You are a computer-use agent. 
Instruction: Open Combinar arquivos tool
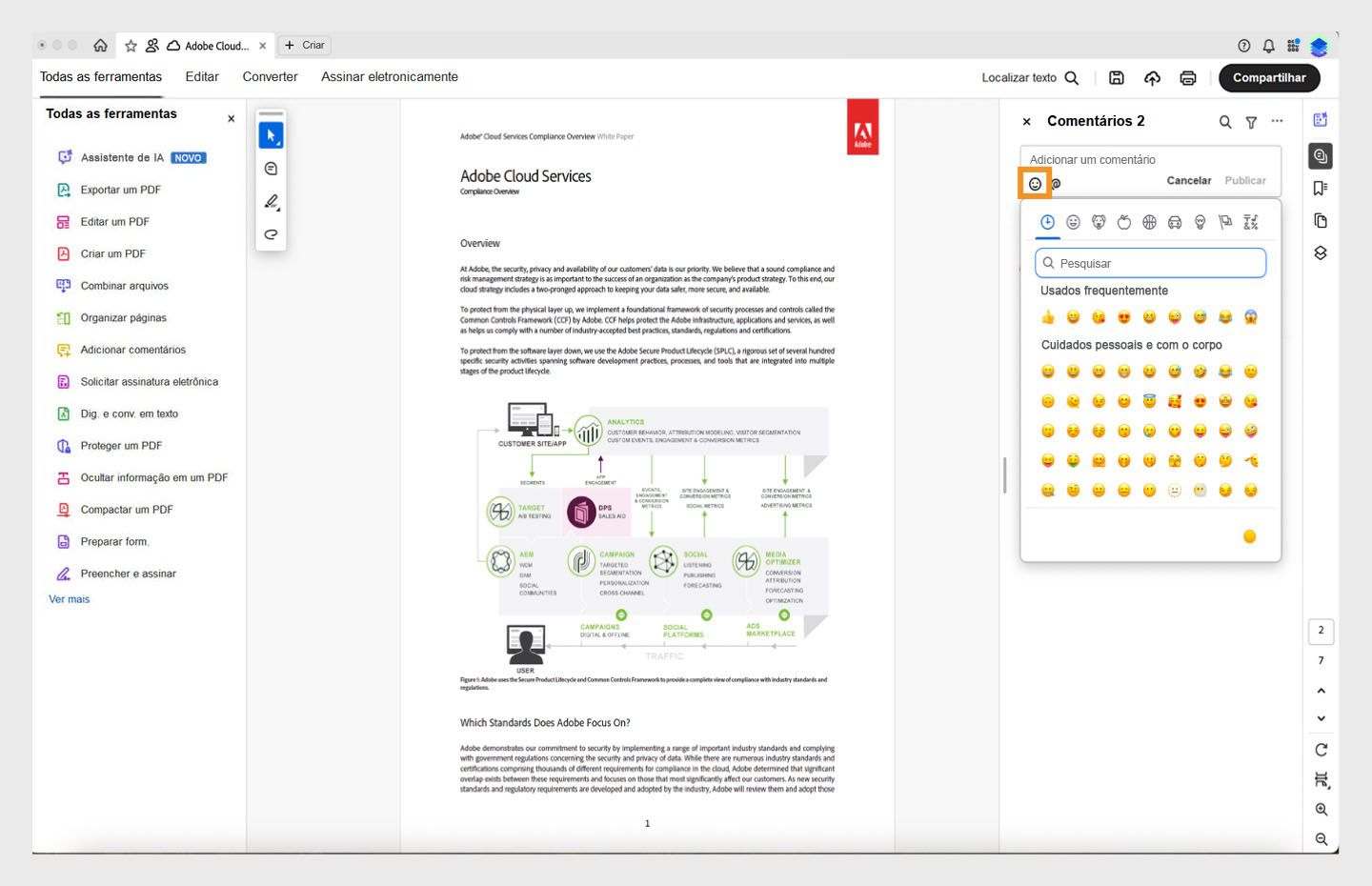(112, 286)
